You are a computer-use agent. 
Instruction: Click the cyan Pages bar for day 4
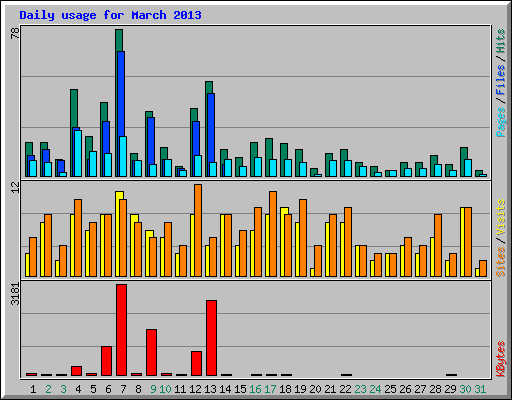click(78, 153)
